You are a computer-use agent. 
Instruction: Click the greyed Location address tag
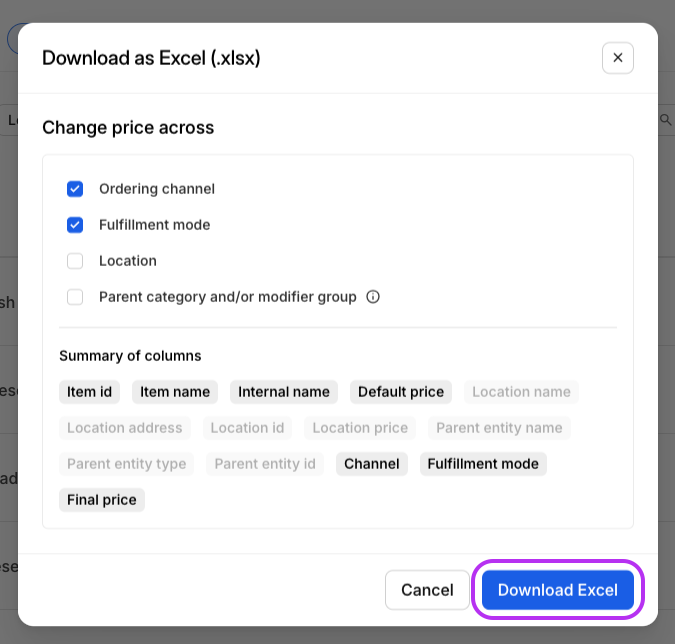point(125,428)
